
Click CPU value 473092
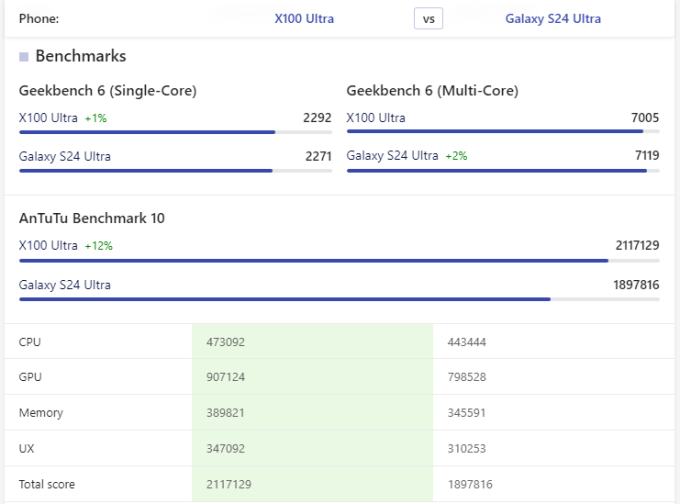point(226,342)
